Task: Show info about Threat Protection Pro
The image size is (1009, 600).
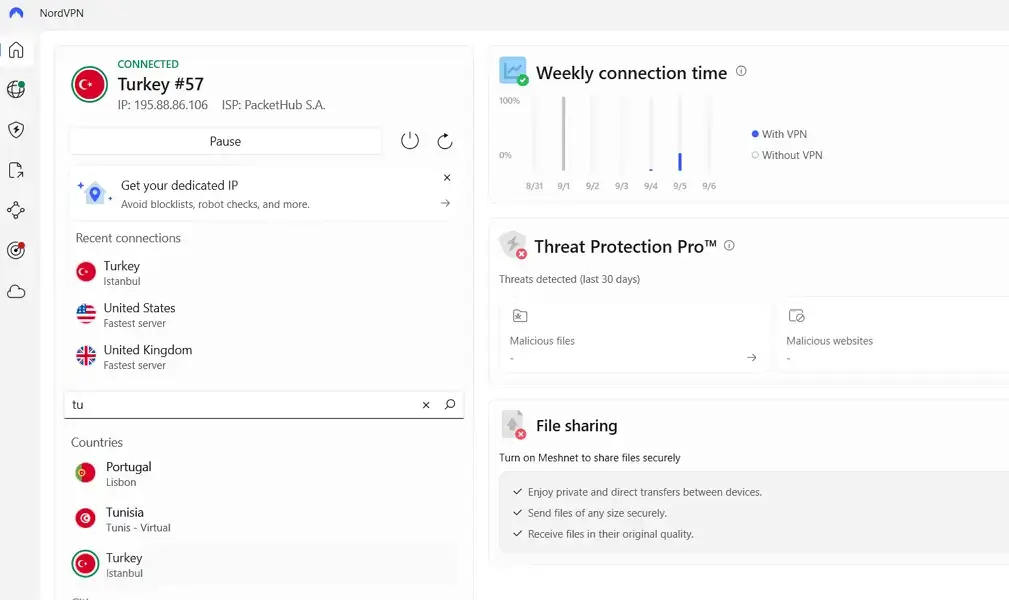Action: click(729, 245)
